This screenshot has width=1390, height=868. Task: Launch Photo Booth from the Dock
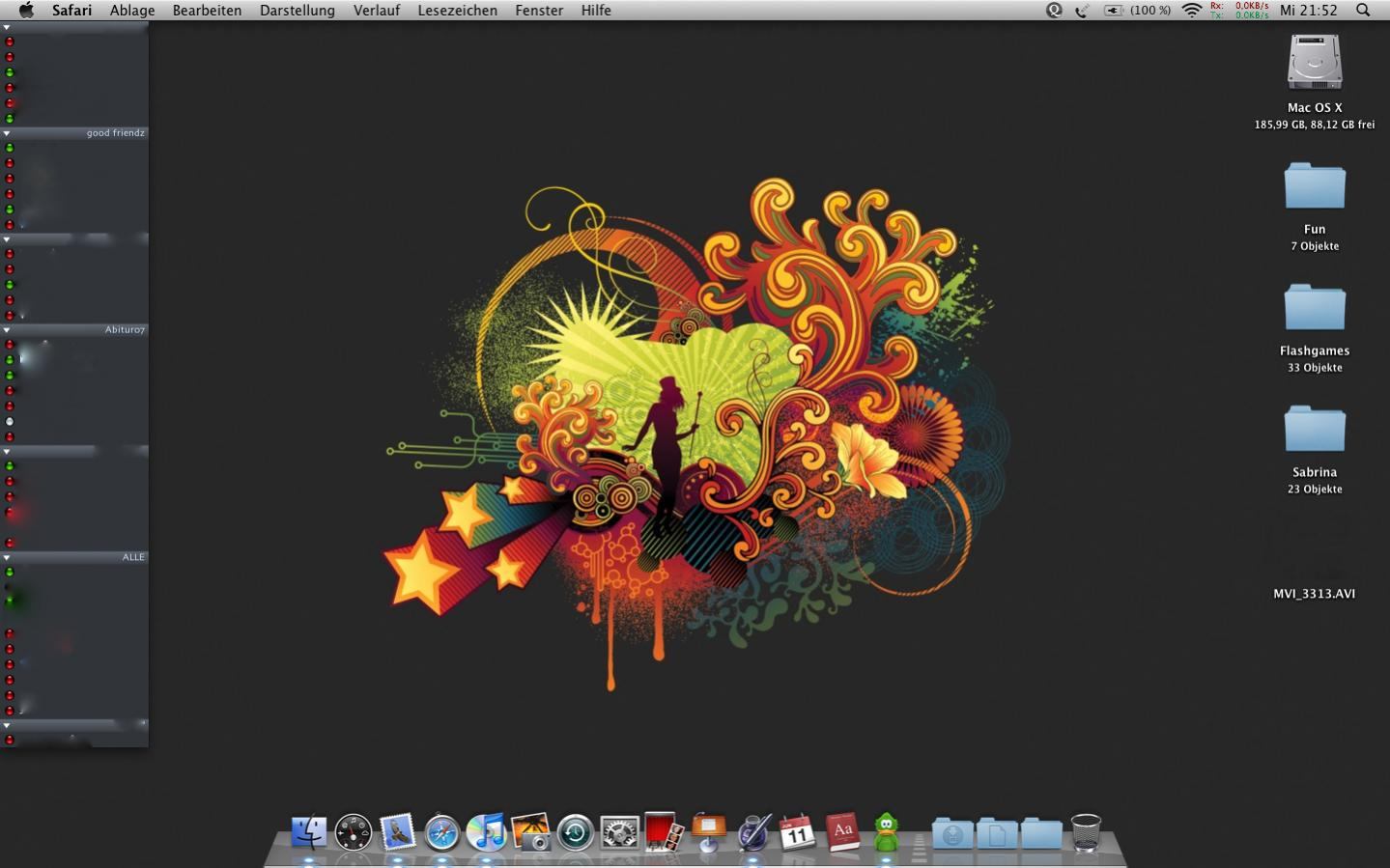[x=664, y=831]
